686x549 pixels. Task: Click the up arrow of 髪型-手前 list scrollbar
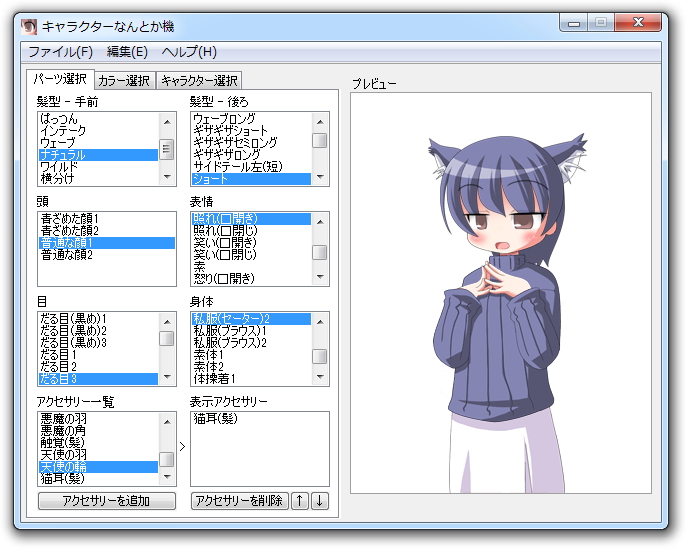167,122
